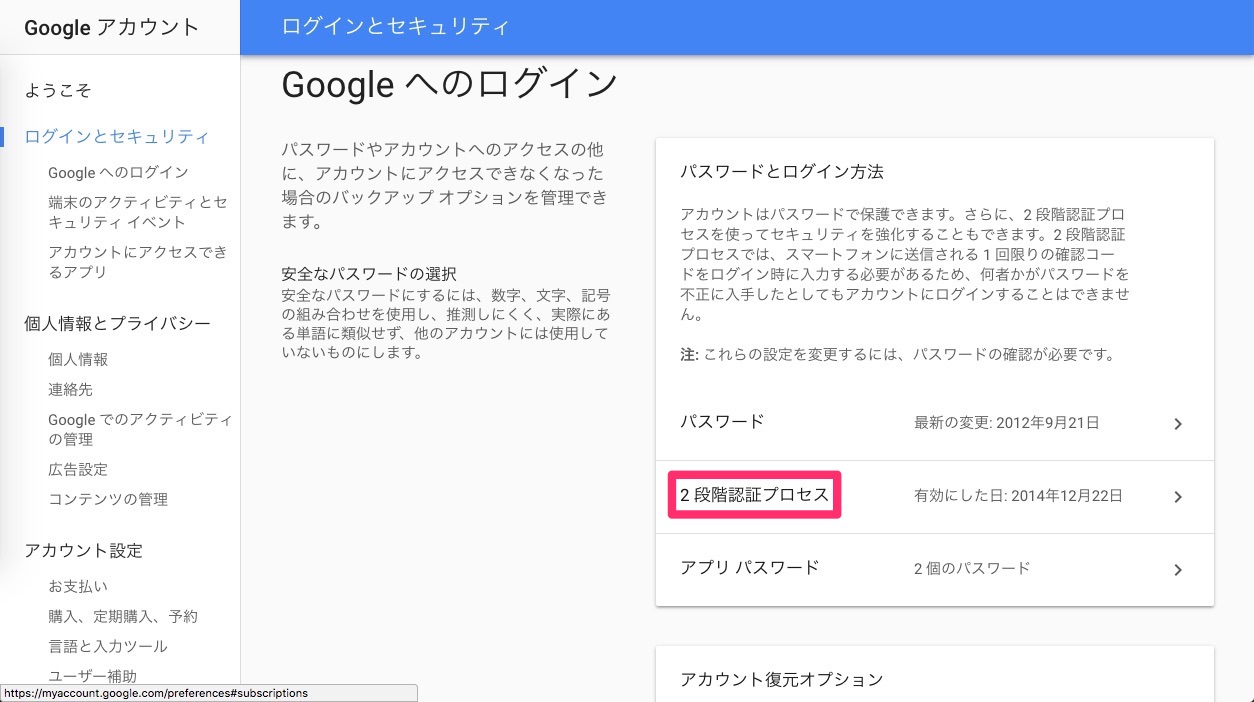Select 個人情報とプライバシー section heading

click(x=117, y=324)
